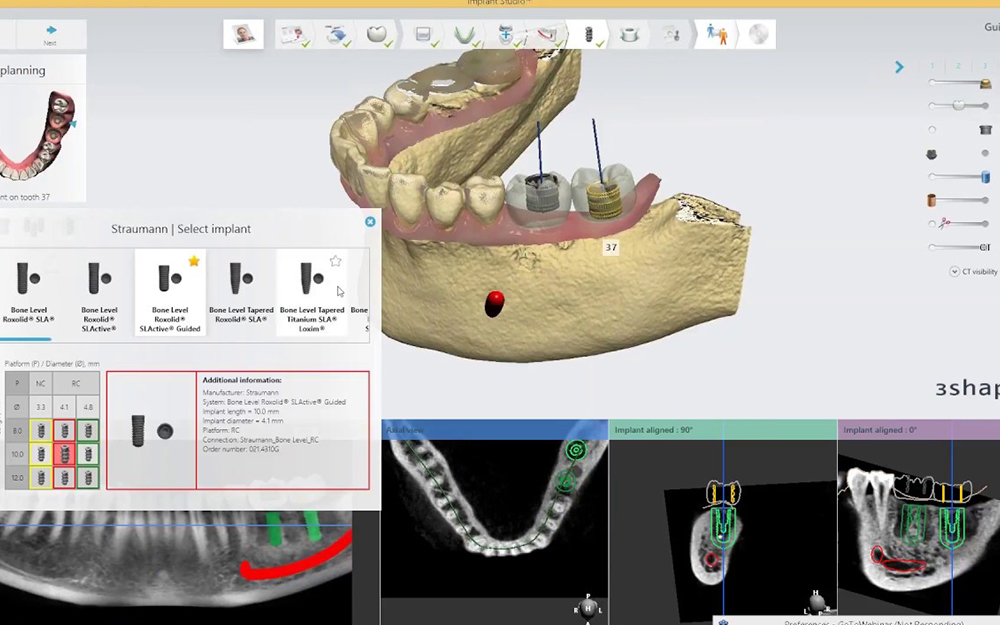Adjust the brown drill sleeve slider
Viewport: 1000px width, 625px height.
pyautogui.click(x=959, y=200)
